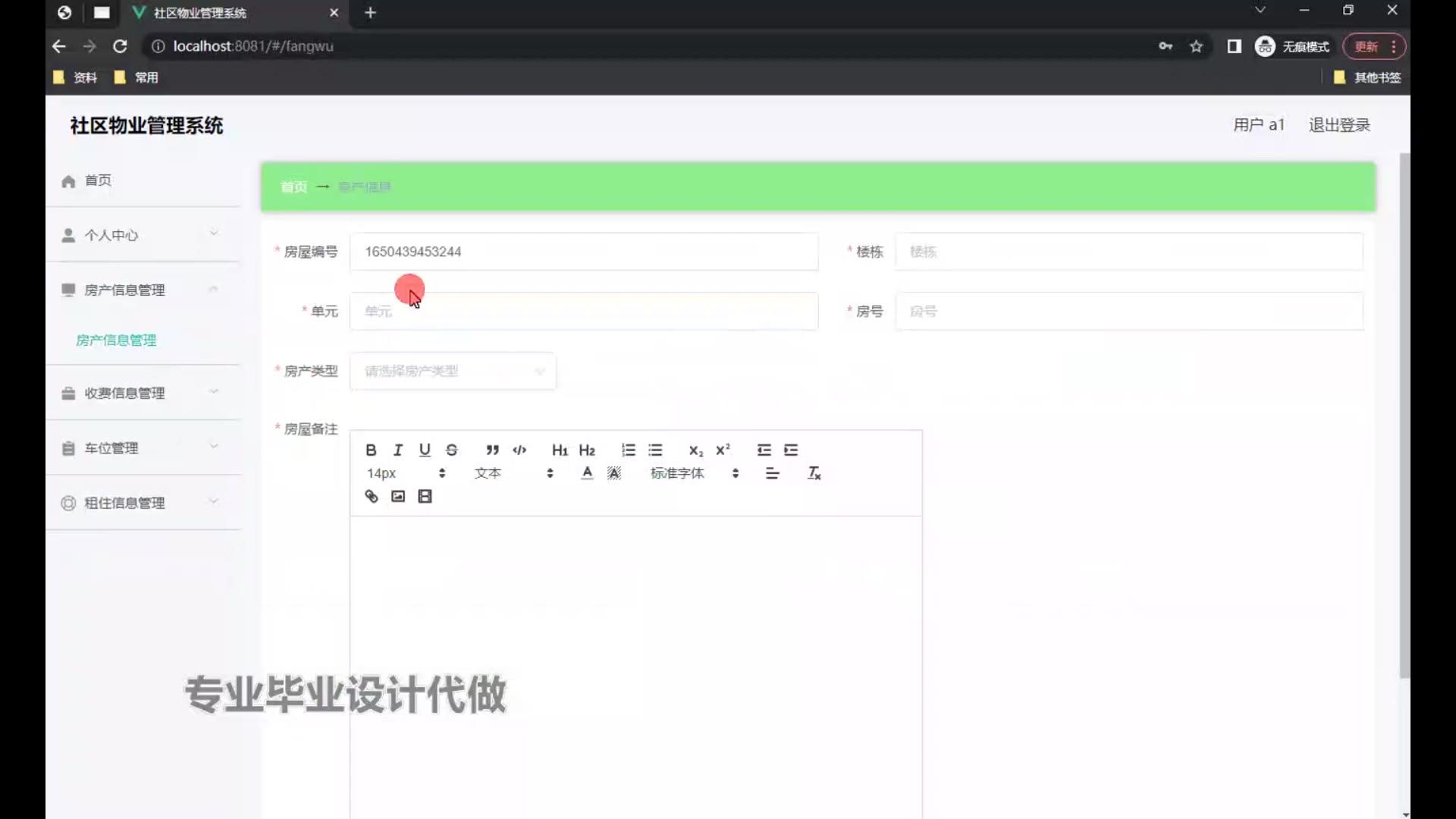The image size is (1456, 819).
Task: Insert a code block
Action: [x=519, y=450]
